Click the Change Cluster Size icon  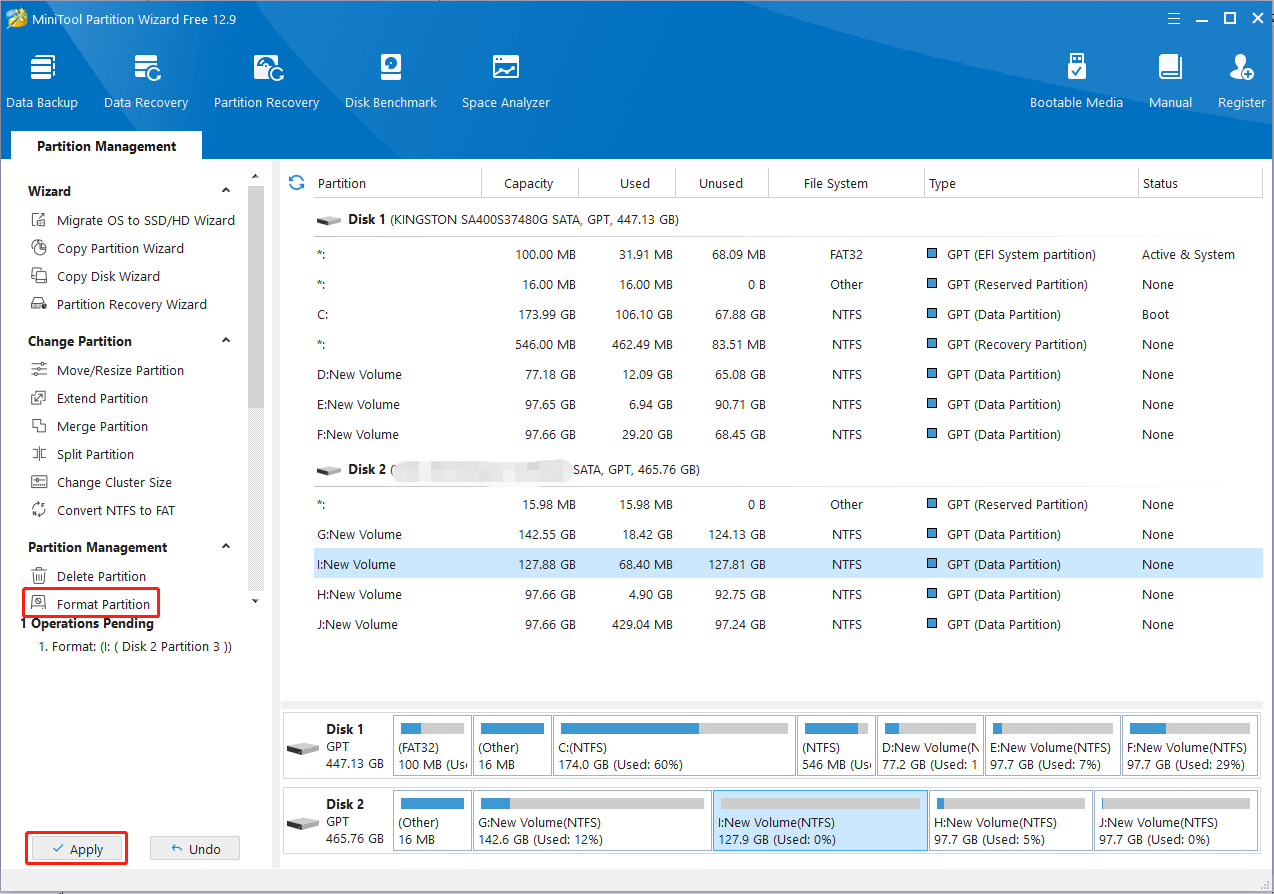39,482
